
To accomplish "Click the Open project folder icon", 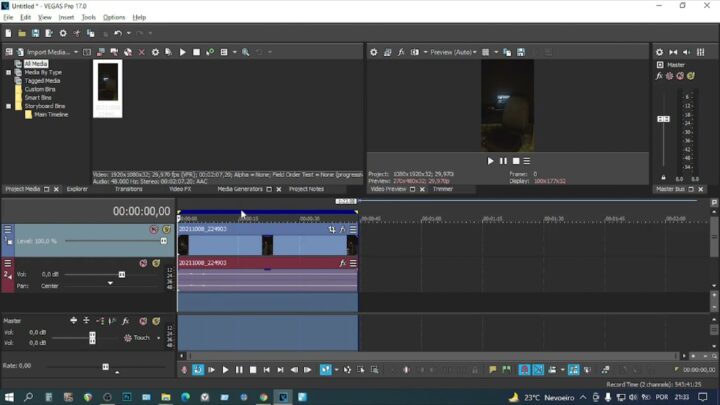I will tap(22, 33).
